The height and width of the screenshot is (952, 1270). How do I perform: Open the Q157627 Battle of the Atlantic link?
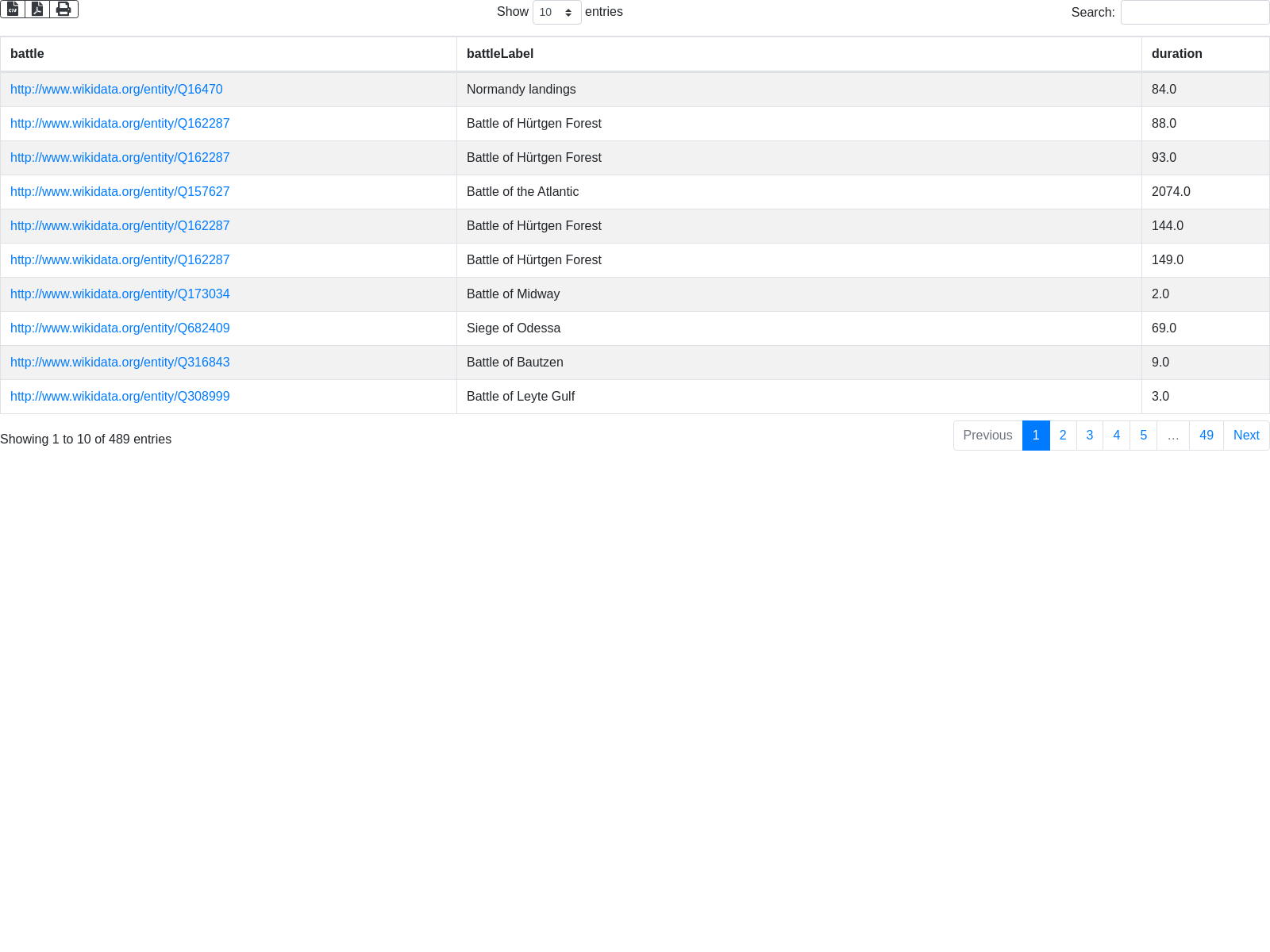[120, 192]
